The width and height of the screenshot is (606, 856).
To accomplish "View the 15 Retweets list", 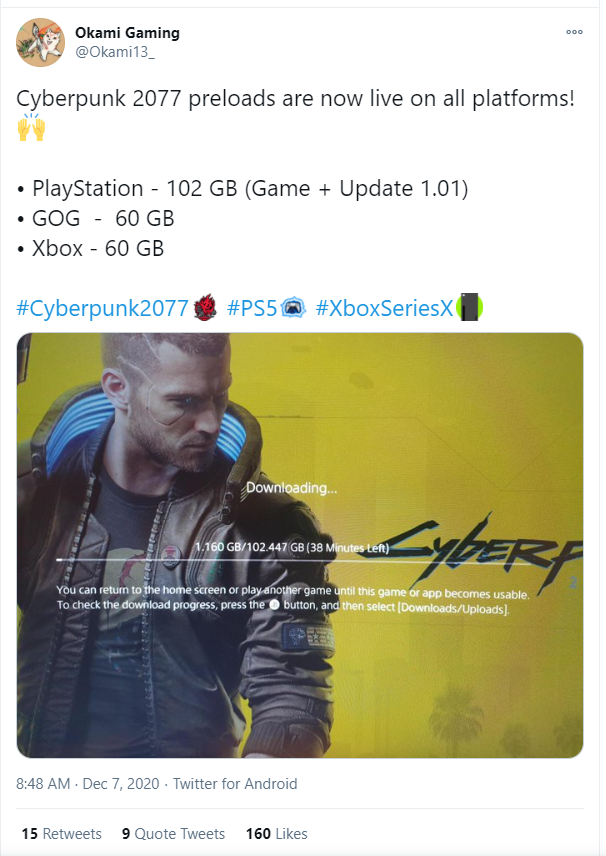I will 62,834.
